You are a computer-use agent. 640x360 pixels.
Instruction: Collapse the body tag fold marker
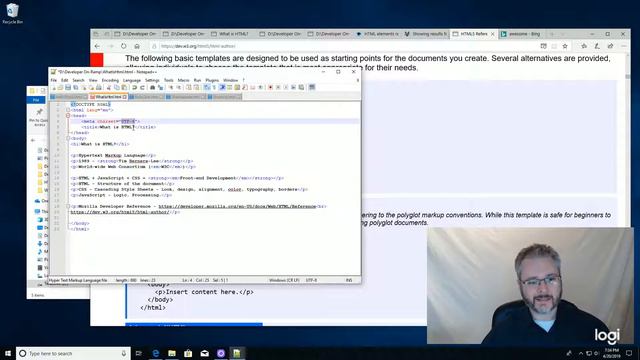point(68,138)
